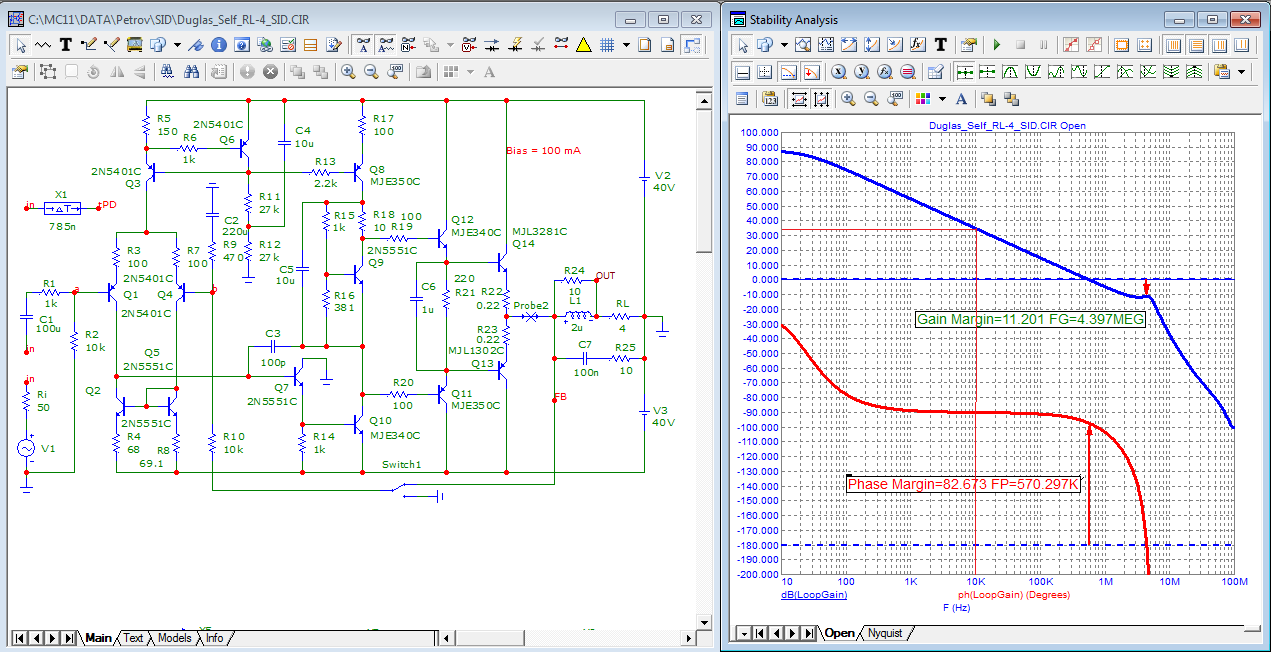Open the dropdown next to the analysis clipboard icon

pos(1242,72)
